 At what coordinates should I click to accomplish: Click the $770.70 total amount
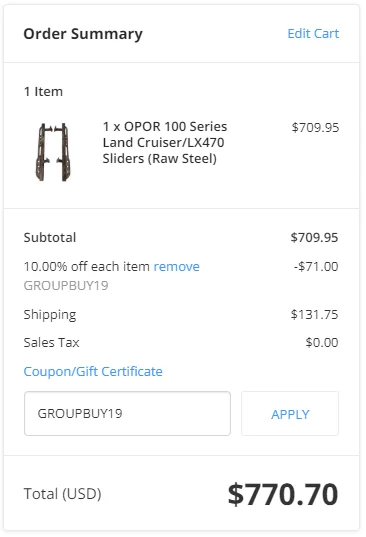click(x=283, y=494)
